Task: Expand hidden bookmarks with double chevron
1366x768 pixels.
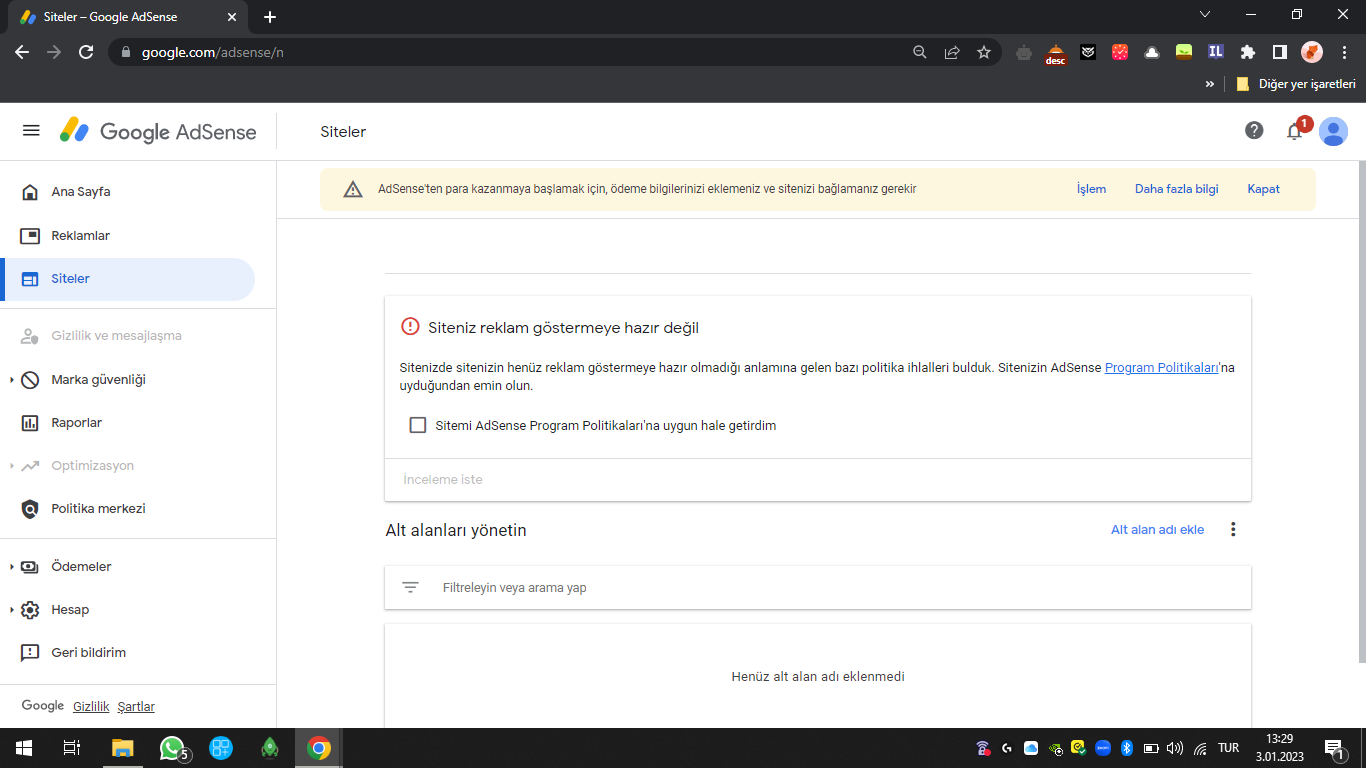Action: (1210, 85)
